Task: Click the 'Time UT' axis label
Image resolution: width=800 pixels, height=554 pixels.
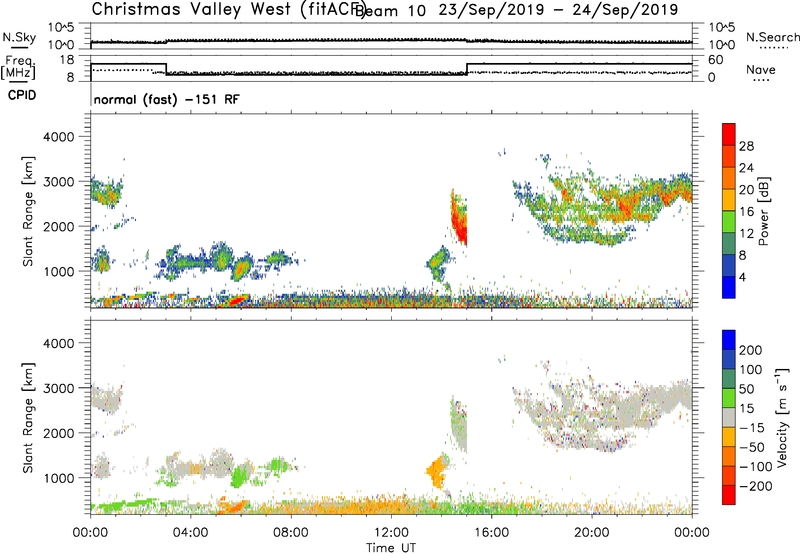Action: point(391,548)
